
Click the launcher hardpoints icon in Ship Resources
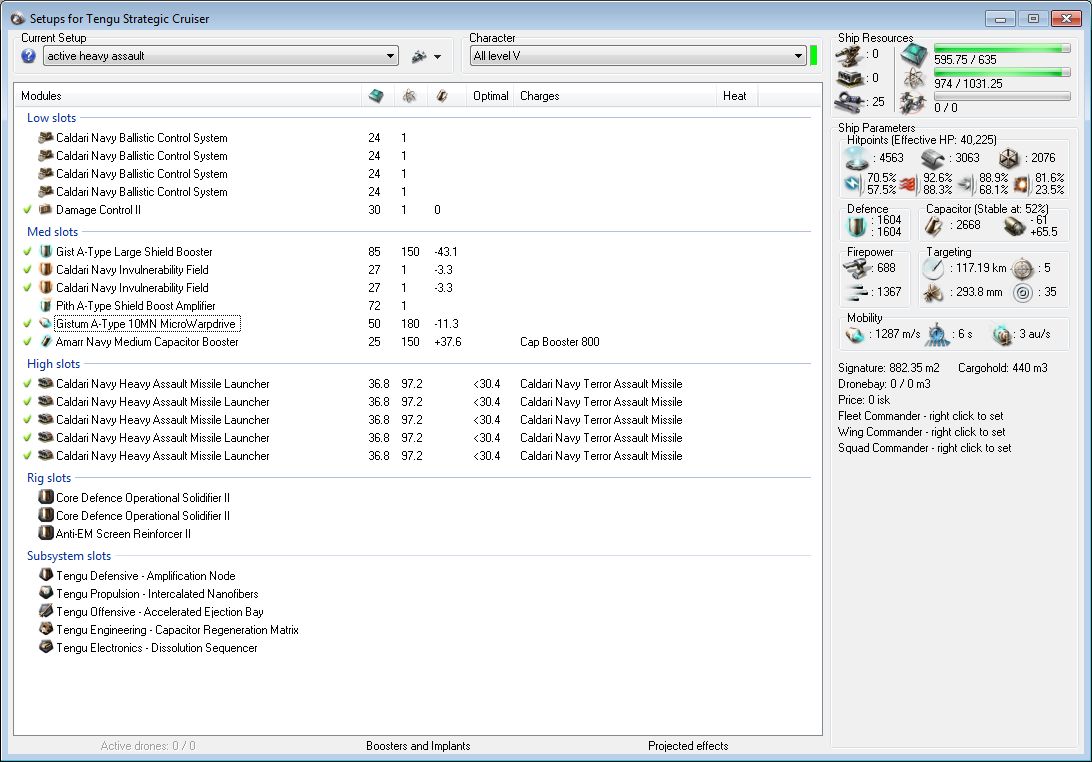849,78
